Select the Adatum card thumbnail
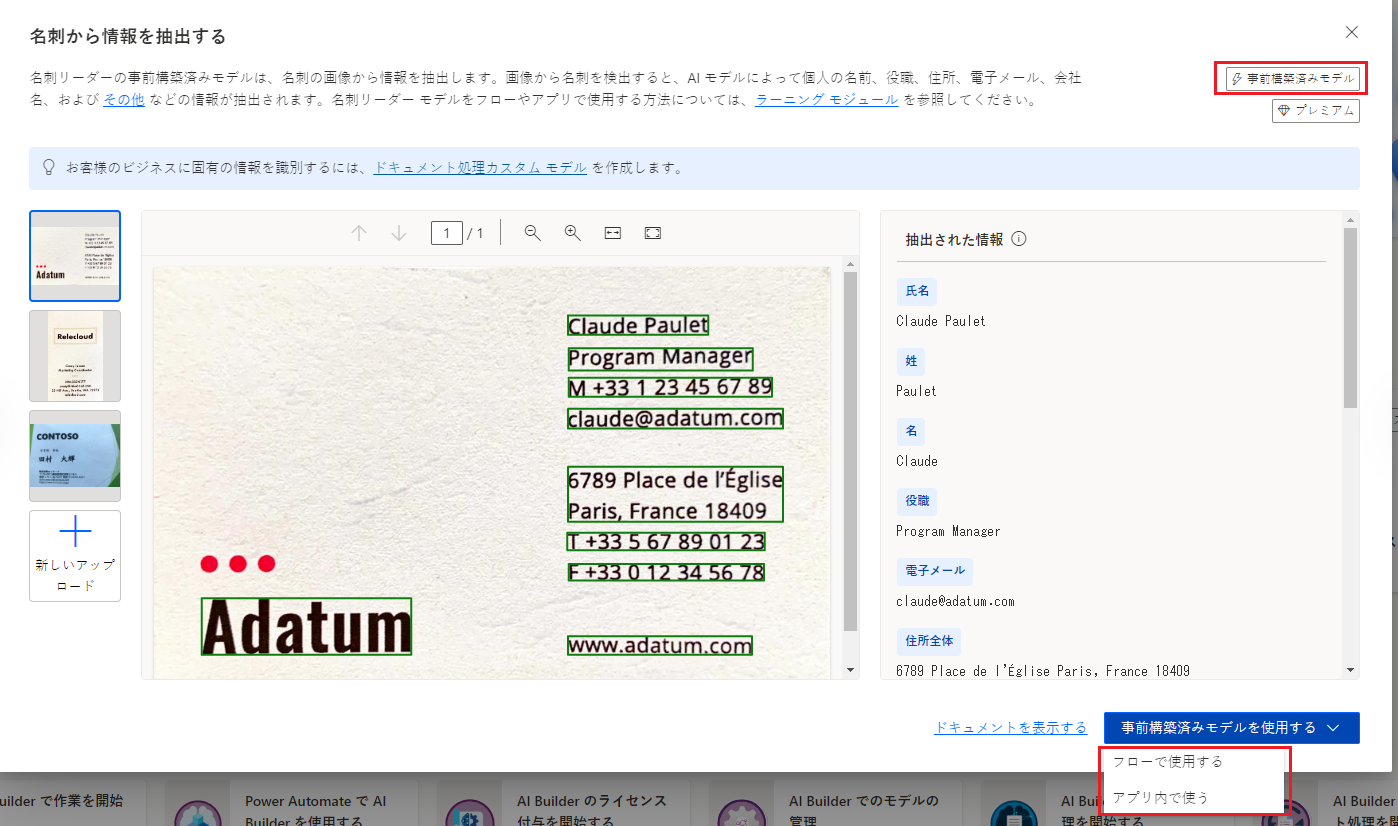This screenshot has height=826, width=1398. coord(75,256)
